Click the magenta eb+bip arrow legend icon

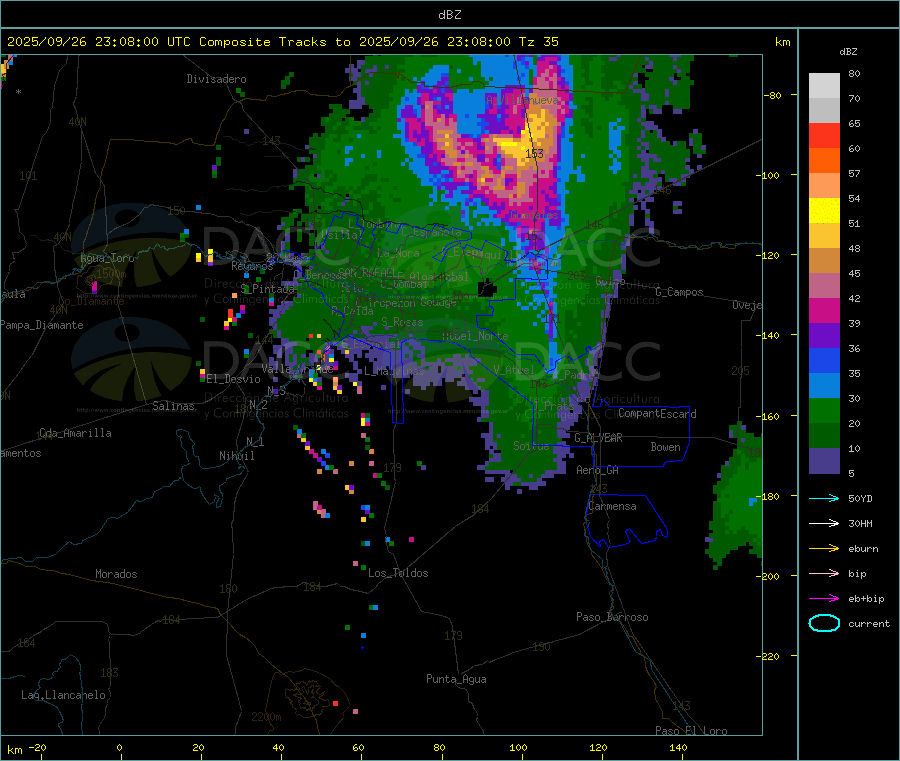(x=824, y=599)
